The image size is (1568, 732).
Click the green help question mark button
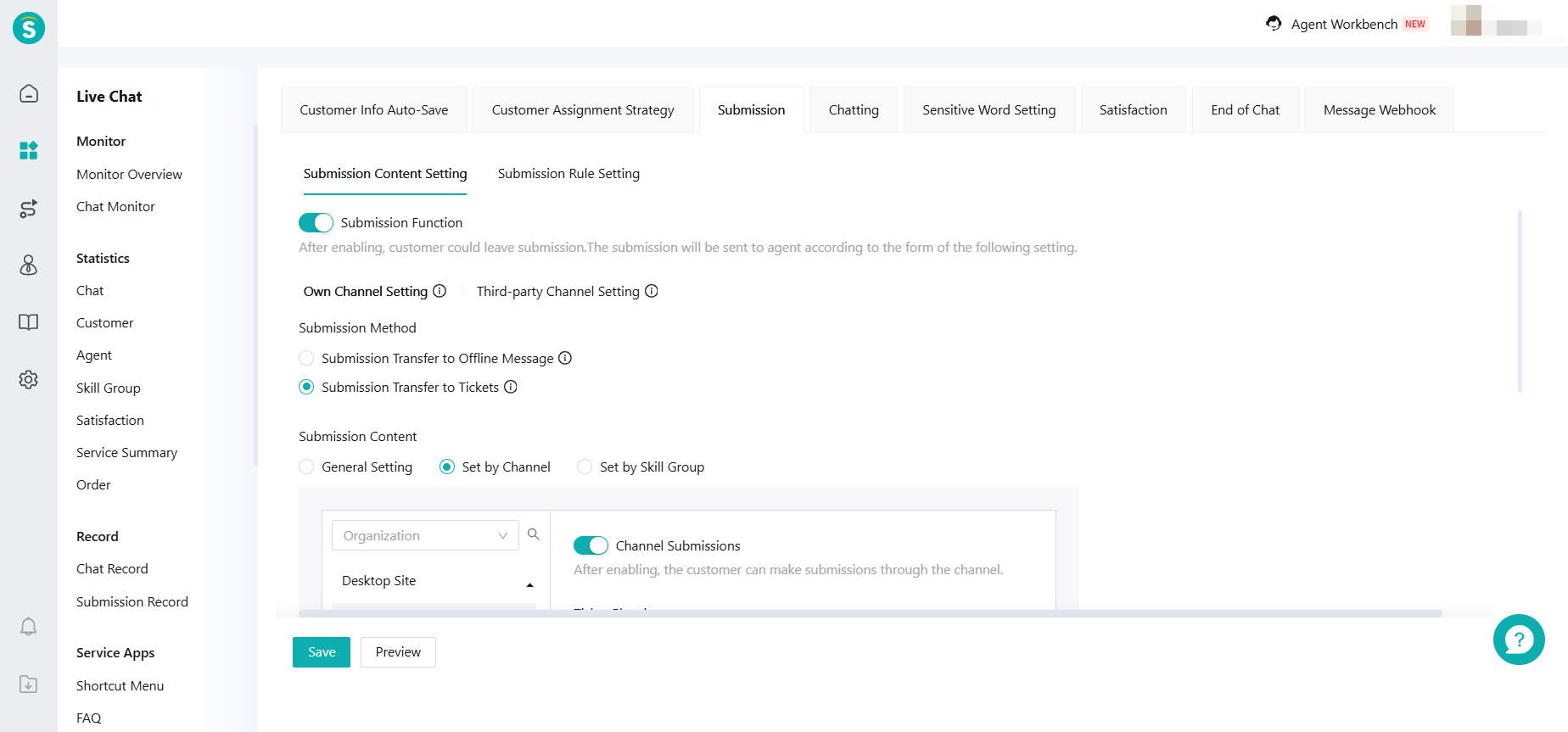click(x=1518, y=640)
